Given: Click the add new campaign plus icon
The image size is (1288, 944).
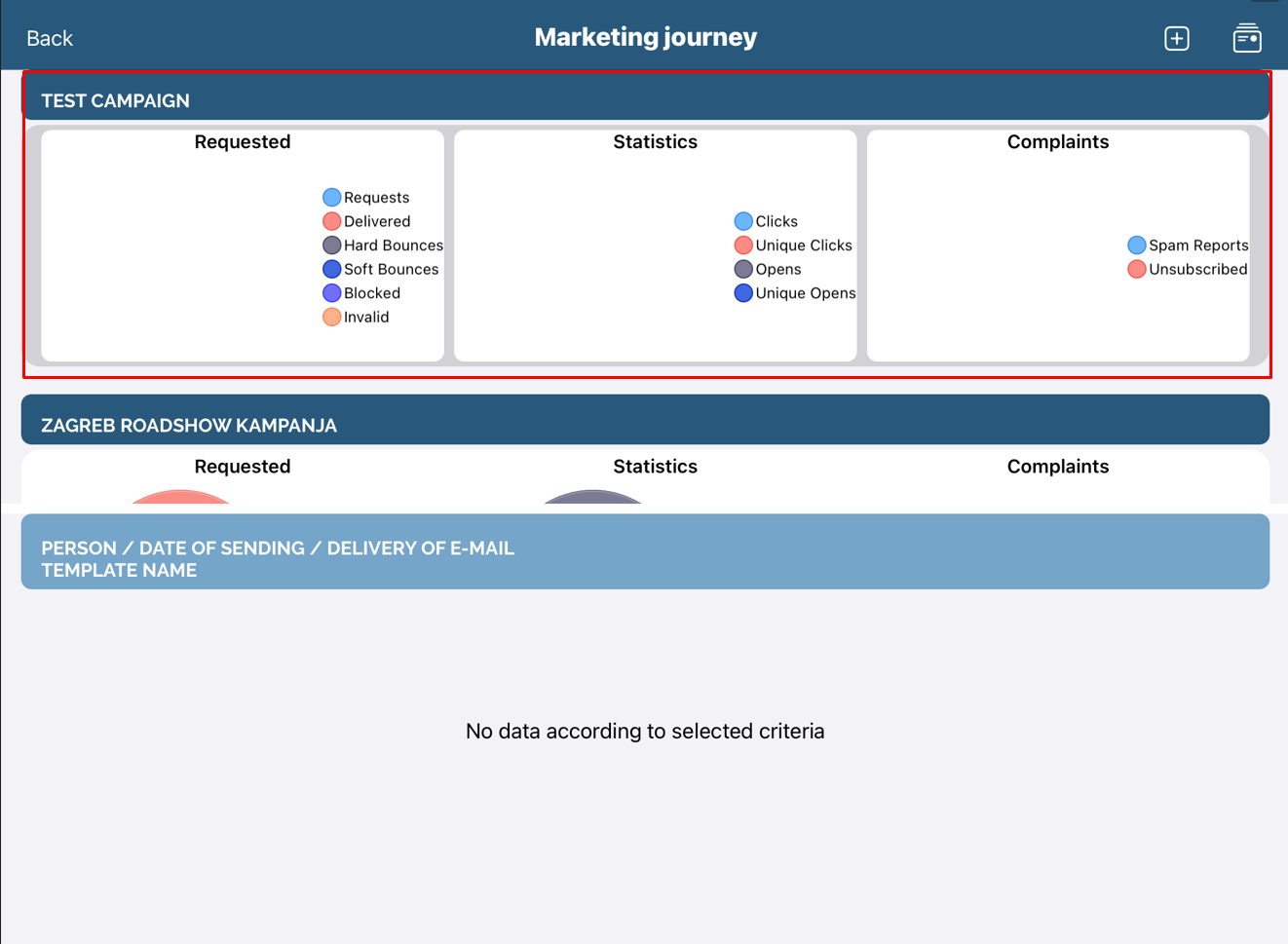Looking at the screenshot, I should (x=1176, y=38).
